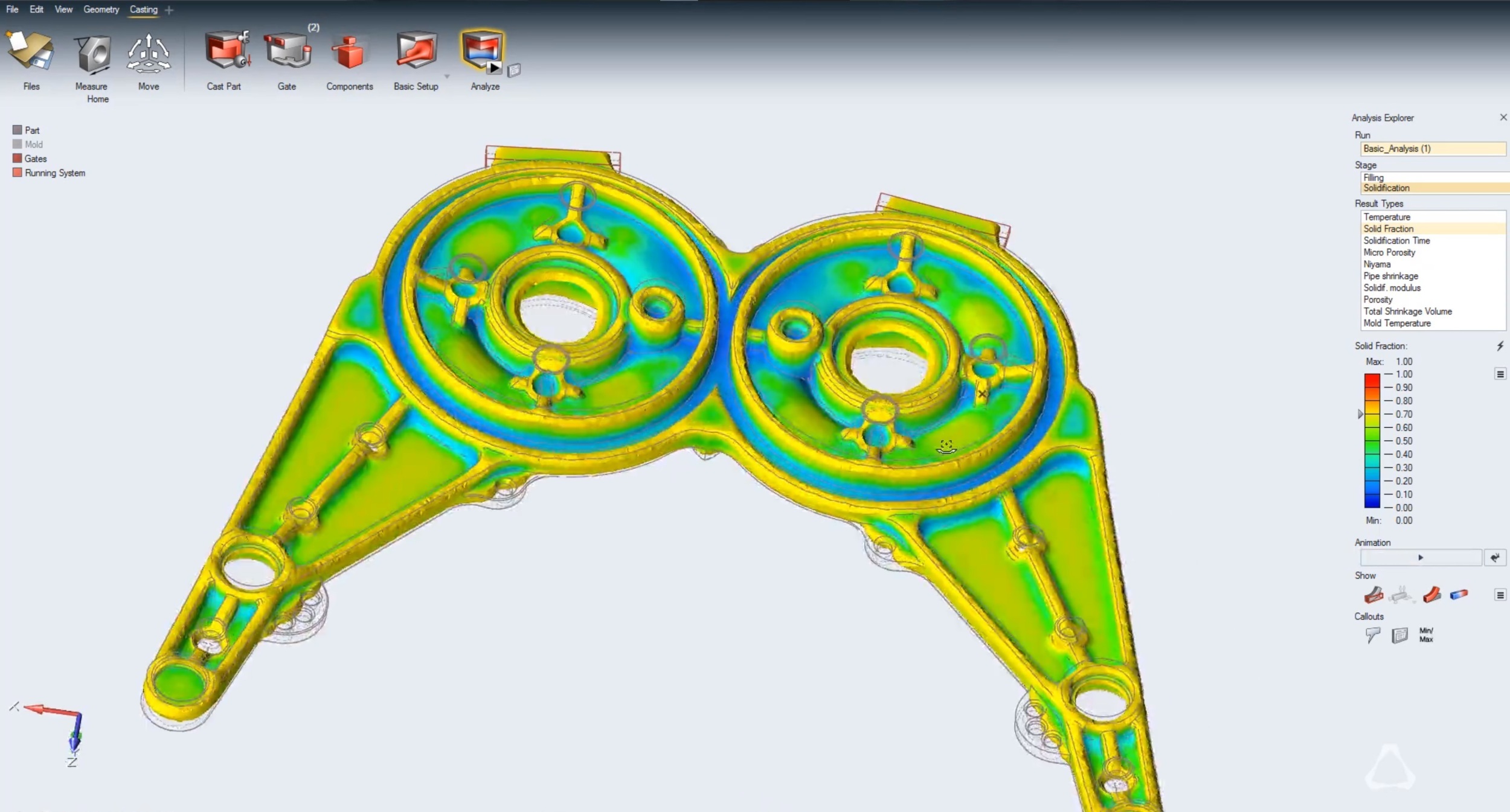Close the Analysis Explorer panel
Viewport: 1510px width, 812px height.
1503,117
